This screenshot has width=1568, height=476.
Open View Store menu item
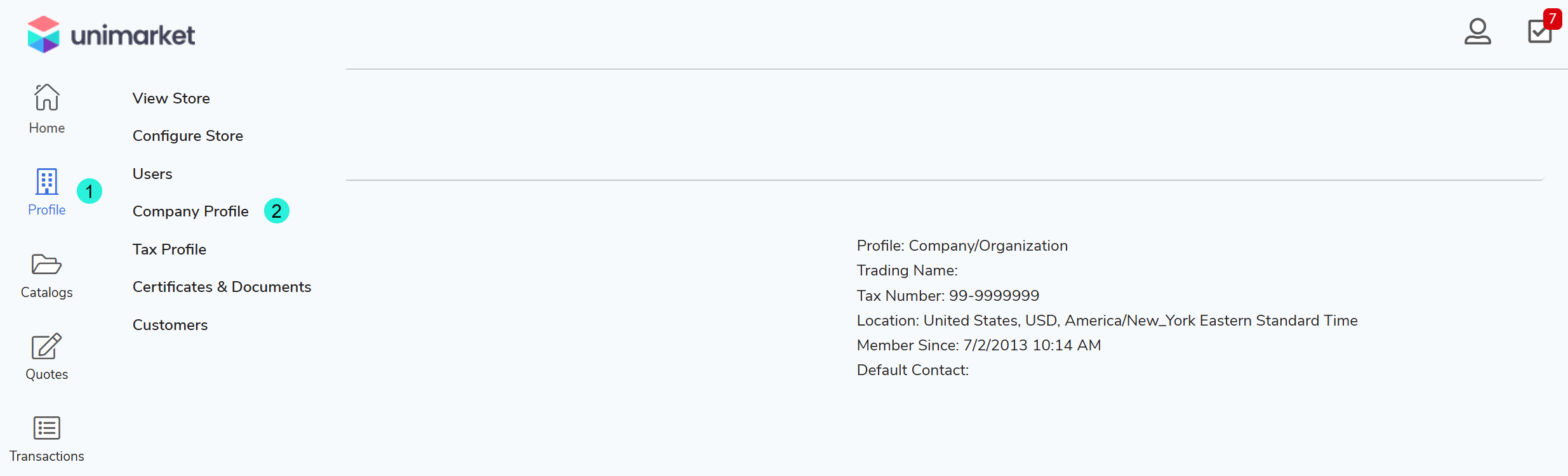tap(171, 98)
